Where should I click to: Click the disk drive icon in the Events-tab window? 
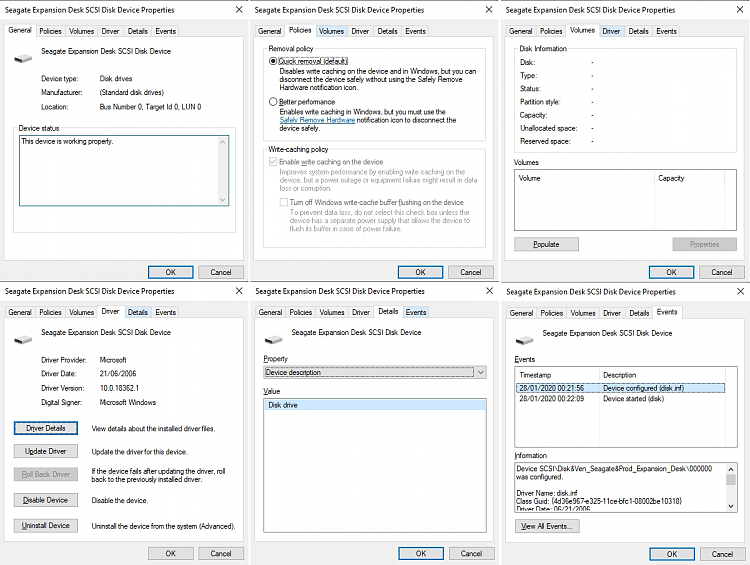[524, 341]
